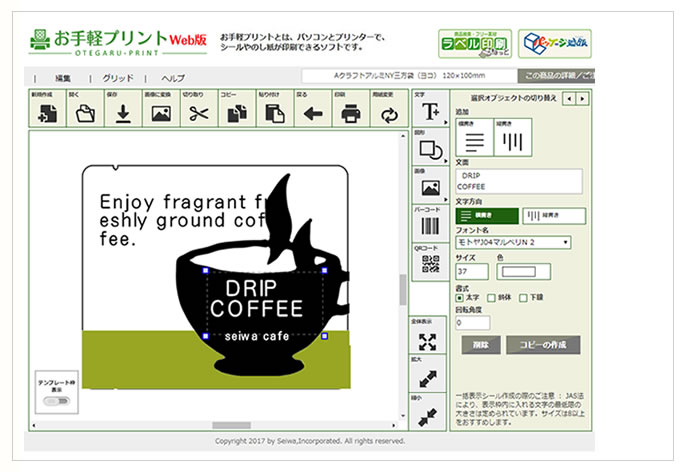Select the 文字 text tool
The height and width of the screenshot is (472, 690).
click(430, 108)
